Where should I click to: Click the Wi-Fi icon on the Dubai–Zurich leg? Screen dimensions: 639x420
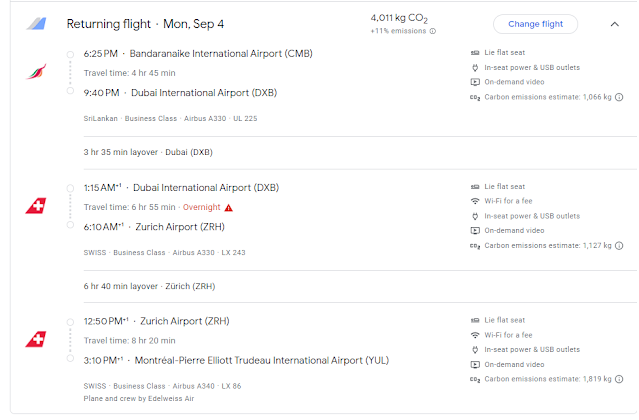click(x=474, y=201)
